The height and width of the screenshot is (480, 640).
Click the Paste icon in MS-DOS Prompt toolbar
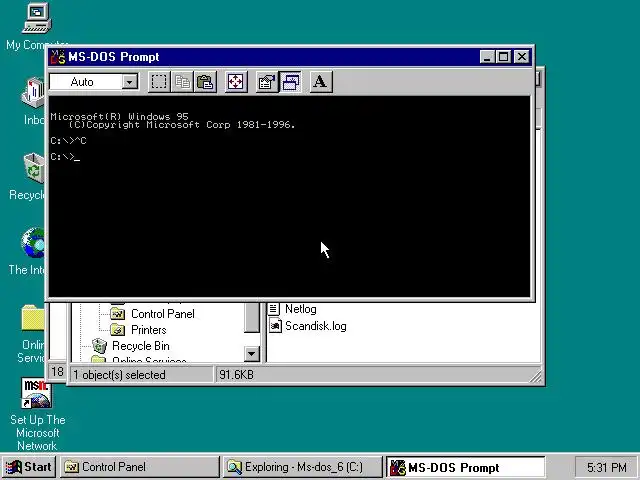coord(205,82)
